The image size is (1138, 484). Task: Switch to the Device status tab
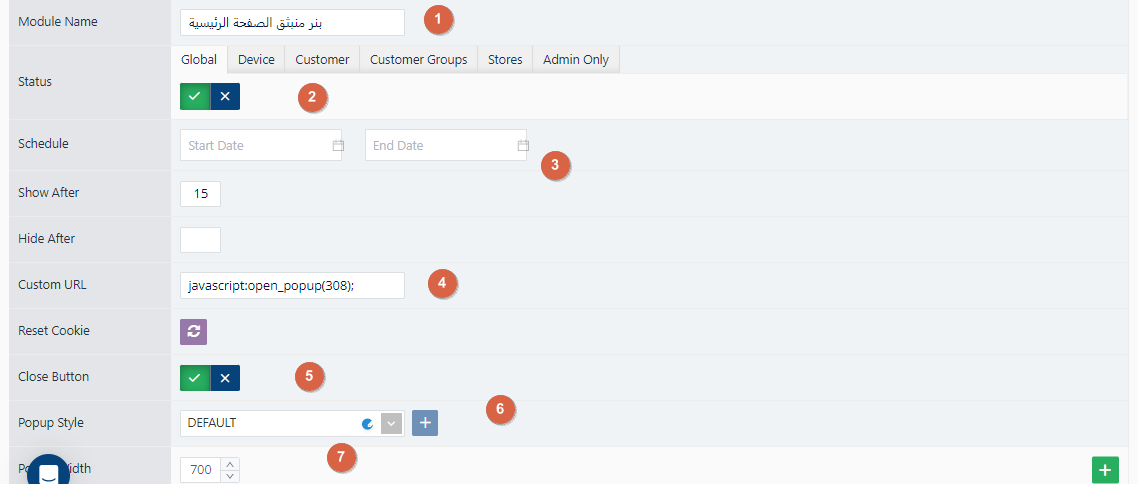(256, 60)
